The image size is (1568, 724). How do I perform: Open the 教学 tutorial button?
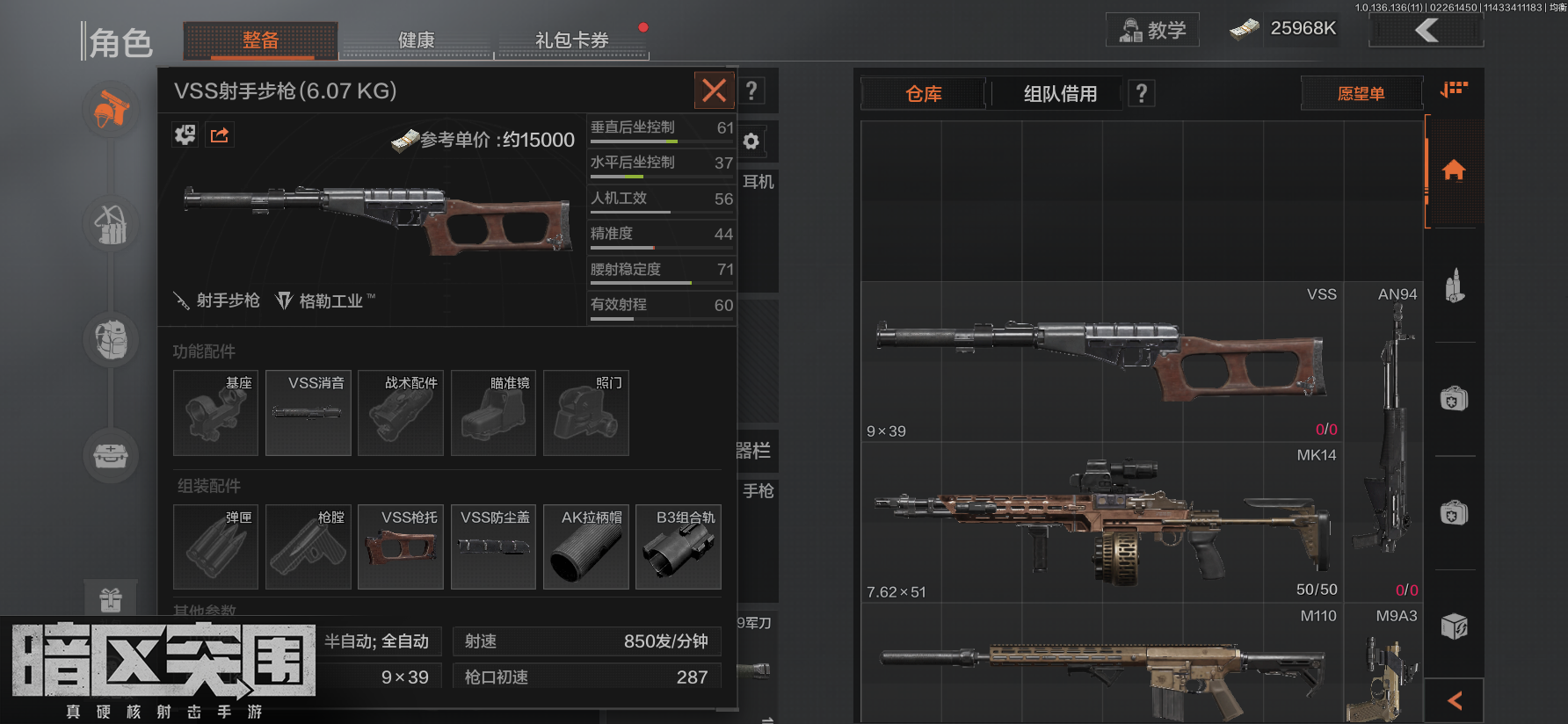(x=1152, y=30)
